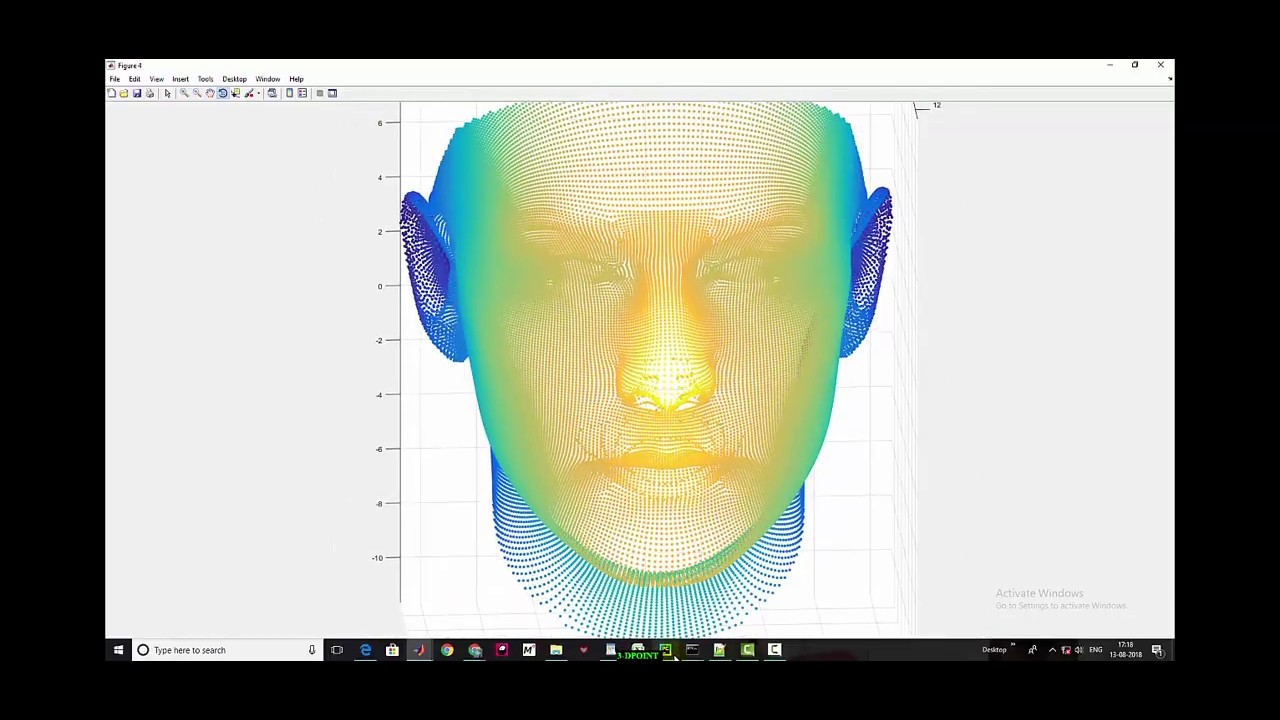Open the Windows Start menu
1280x720 pixels.
[118, 650]
